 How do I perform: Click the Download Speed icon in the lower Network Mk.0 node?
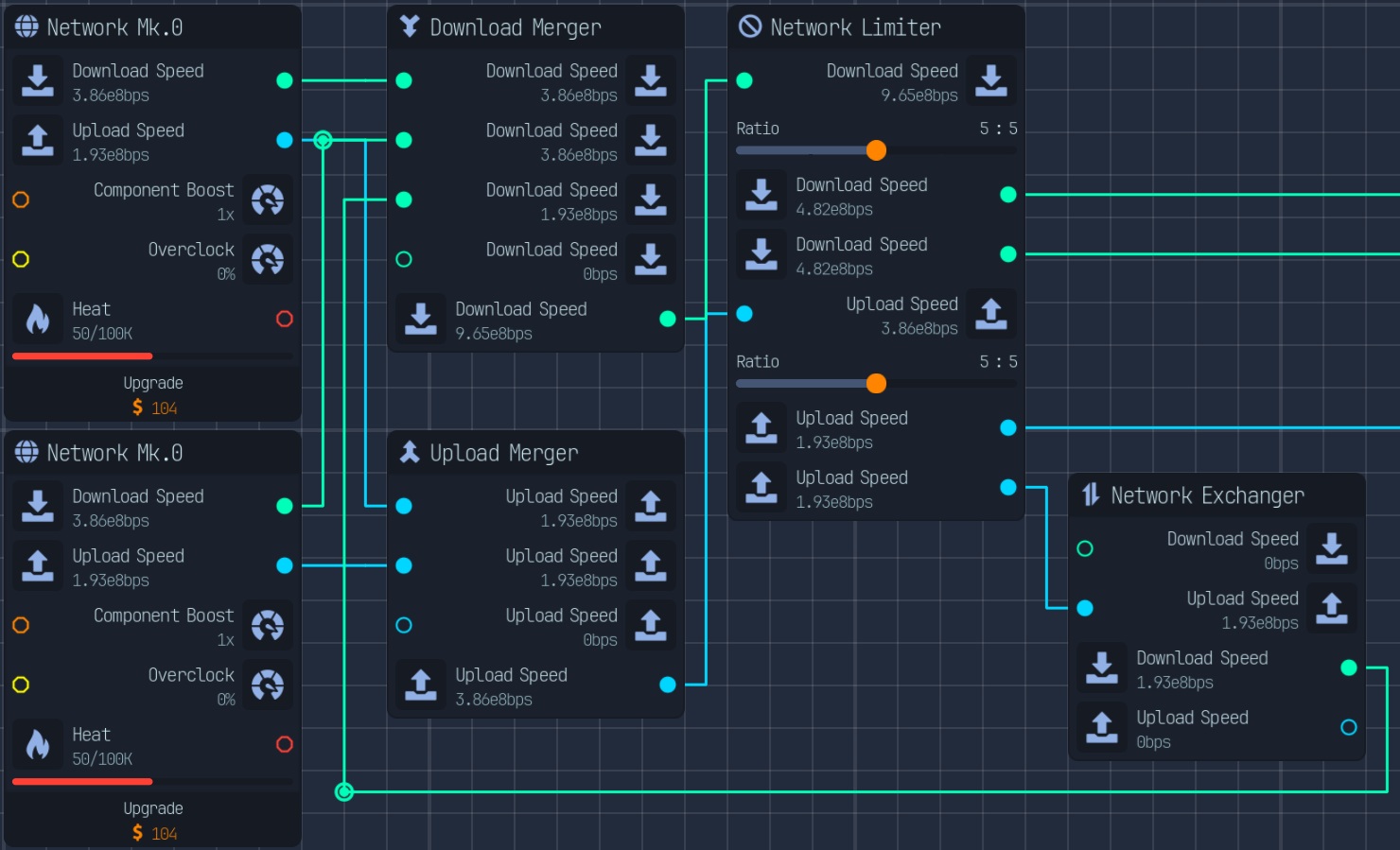pos(38,506)
